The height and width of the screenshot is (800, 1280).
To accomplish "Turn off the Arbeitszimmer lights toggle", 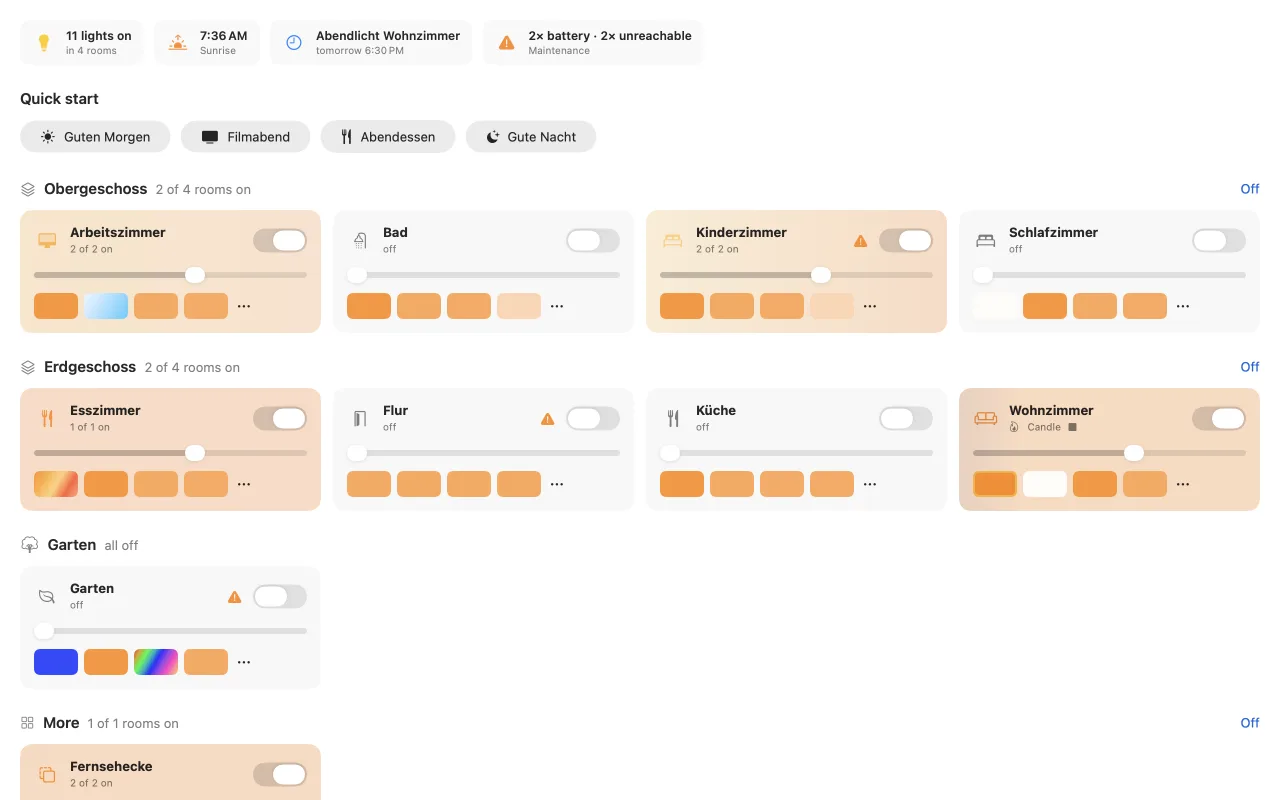I will click(x=280, y=241).
